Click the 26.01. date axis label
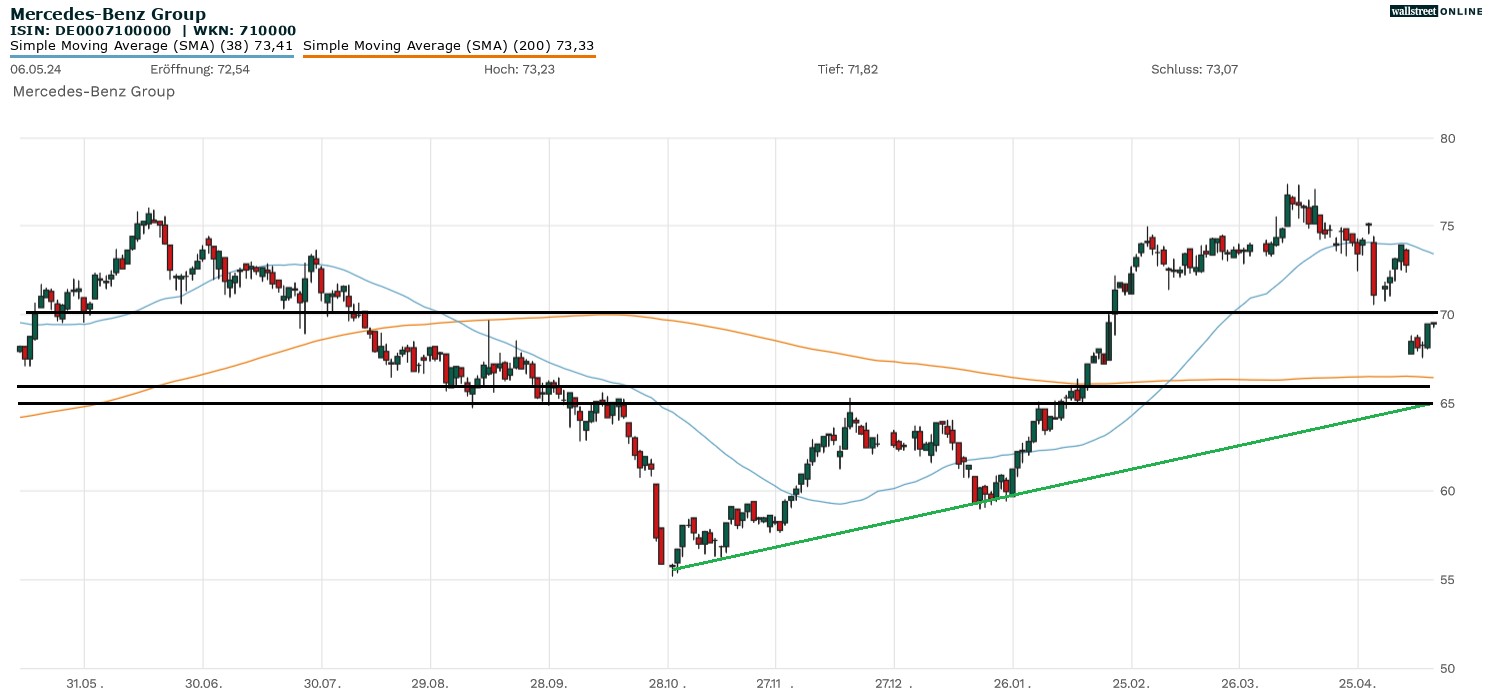The height and width of the screenshot is (689, 1490). [x=1013, y=683]
